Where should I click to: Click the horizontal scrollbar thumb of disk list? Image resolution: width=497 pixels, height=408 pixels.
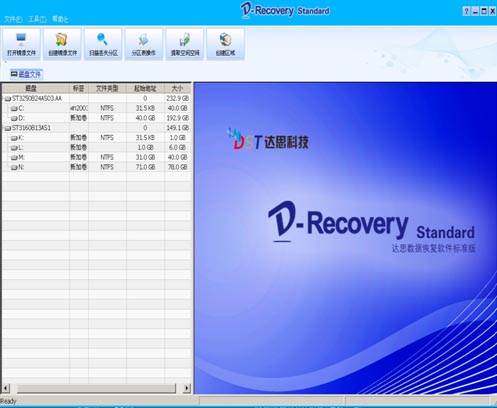click(96, 388)
